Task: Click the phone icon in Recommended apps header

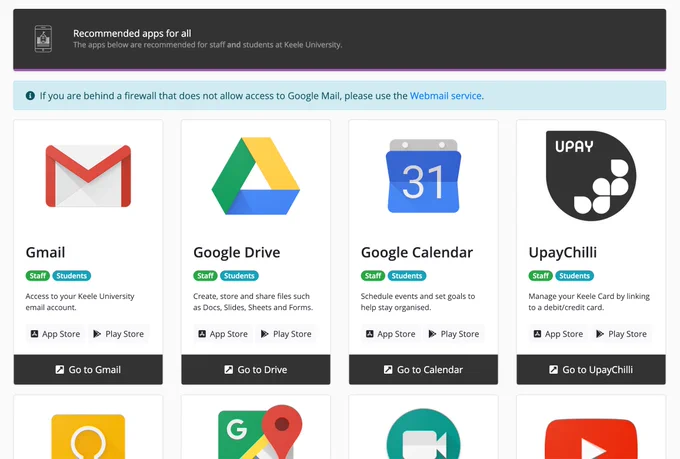Action: pyautogui.click(x=43, y=39)
